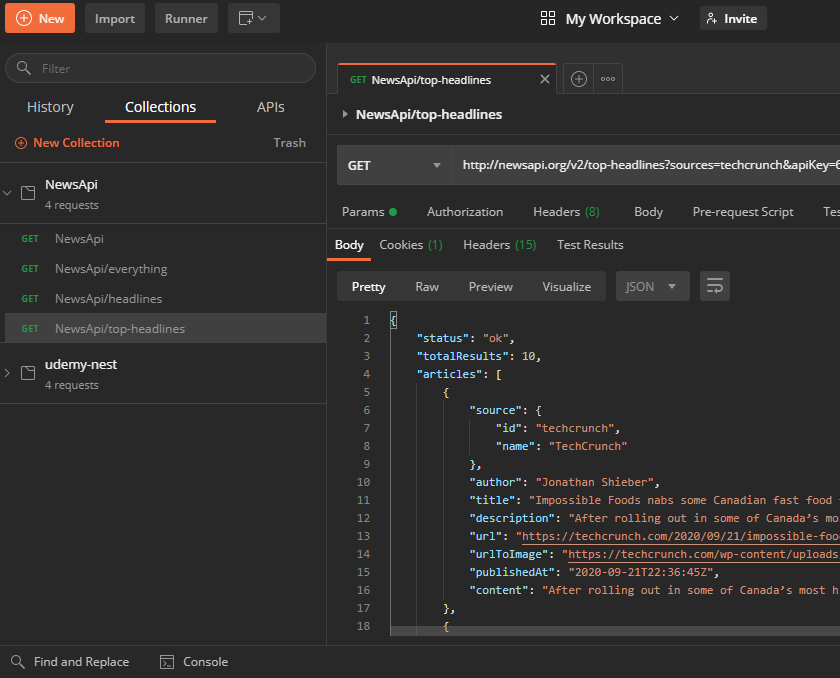840x678 pixels.
Task: Click the magnifier icon in Filter box
Action: click(x=24, y=67)
